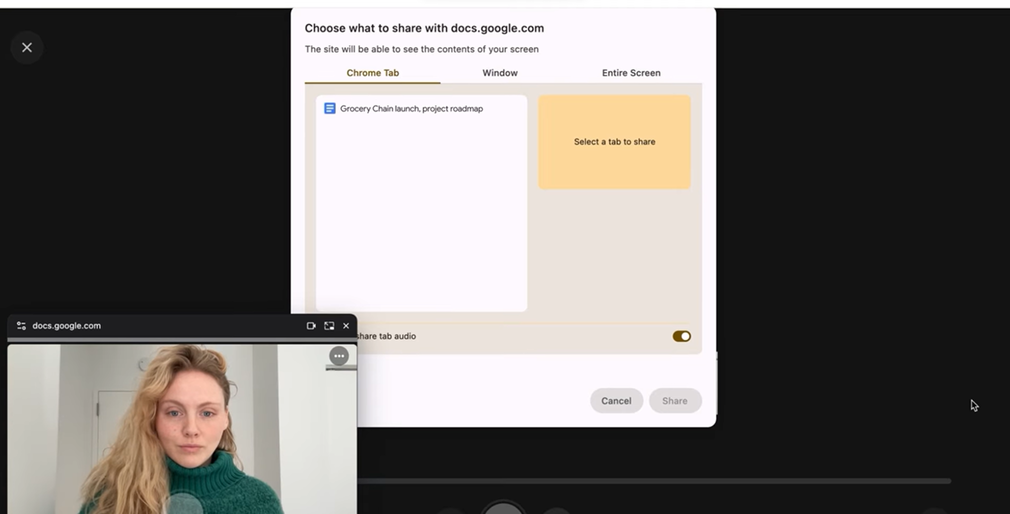Select the Grocery Chain launch, project roadmap tab
The image size is (1010, 514).
pos(411,108)
